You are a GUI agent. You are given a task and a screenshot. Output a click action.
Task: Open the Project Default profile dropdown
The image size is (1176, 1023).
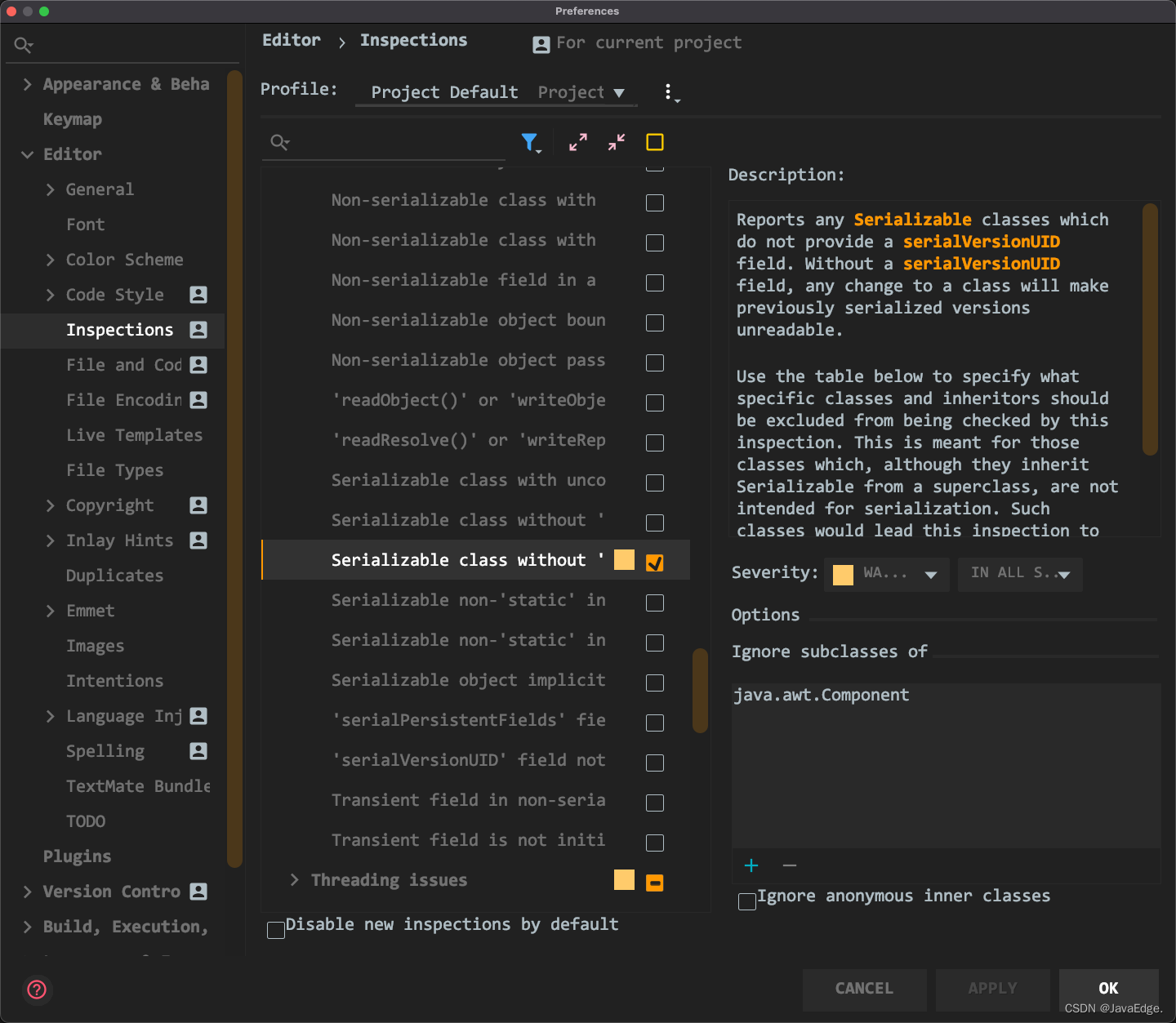click(497, 92)
